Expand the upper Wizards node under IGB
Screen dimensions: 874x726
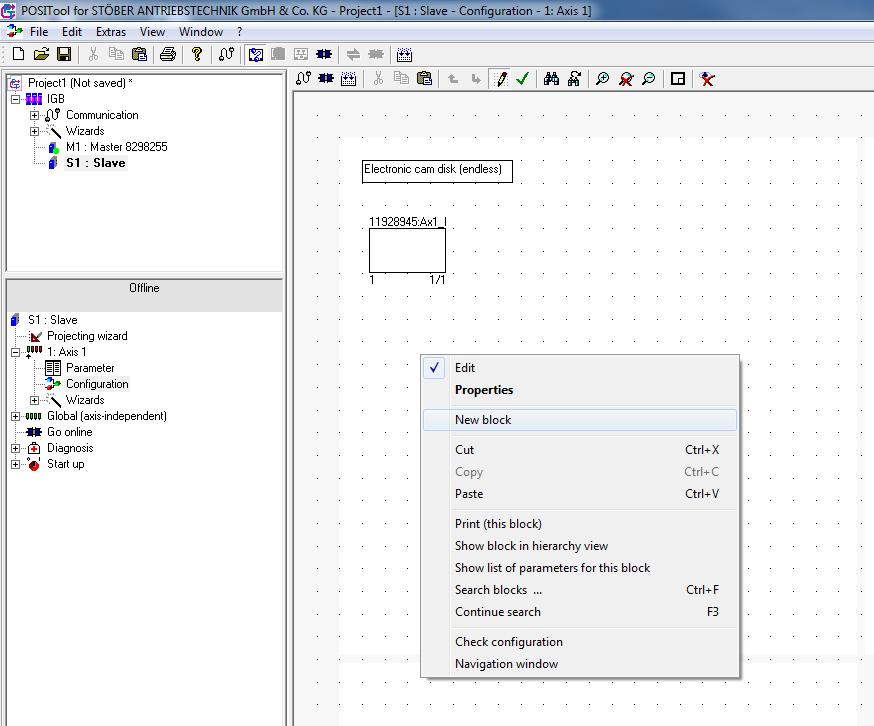point(35,132)
